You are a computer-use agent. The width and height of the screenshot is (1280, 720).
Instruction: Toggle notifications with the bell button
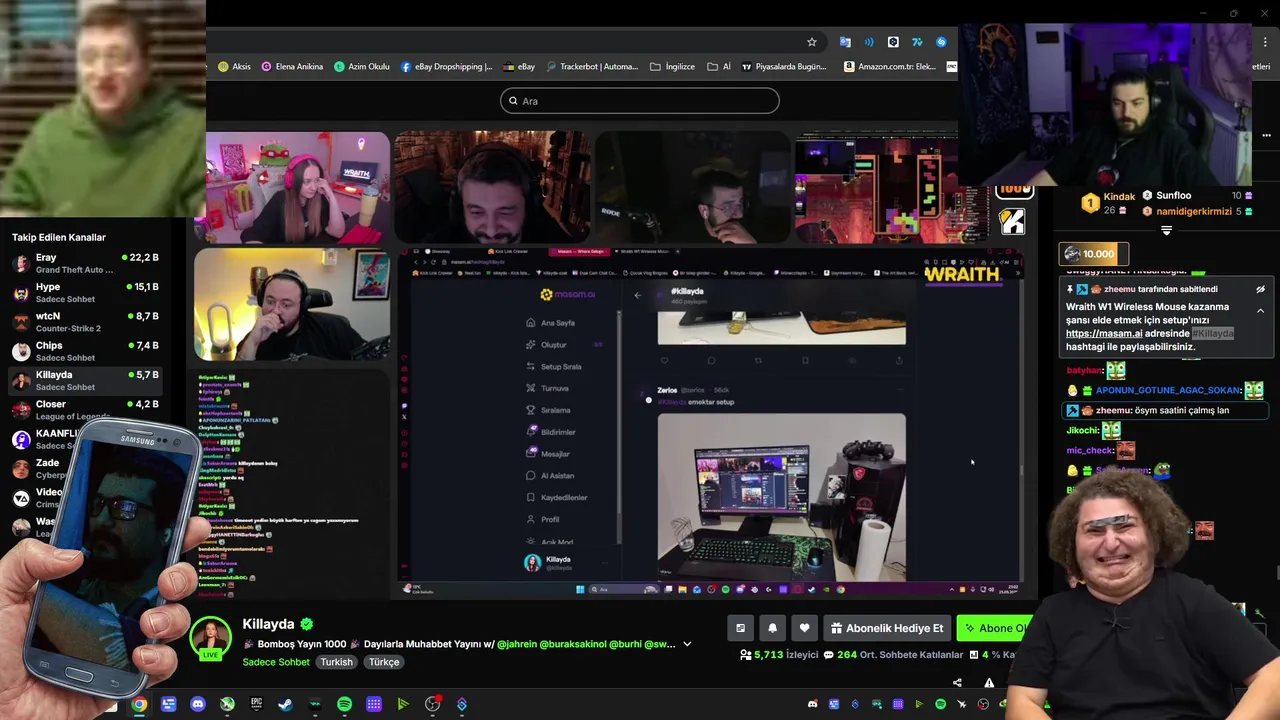click(772, 628)
